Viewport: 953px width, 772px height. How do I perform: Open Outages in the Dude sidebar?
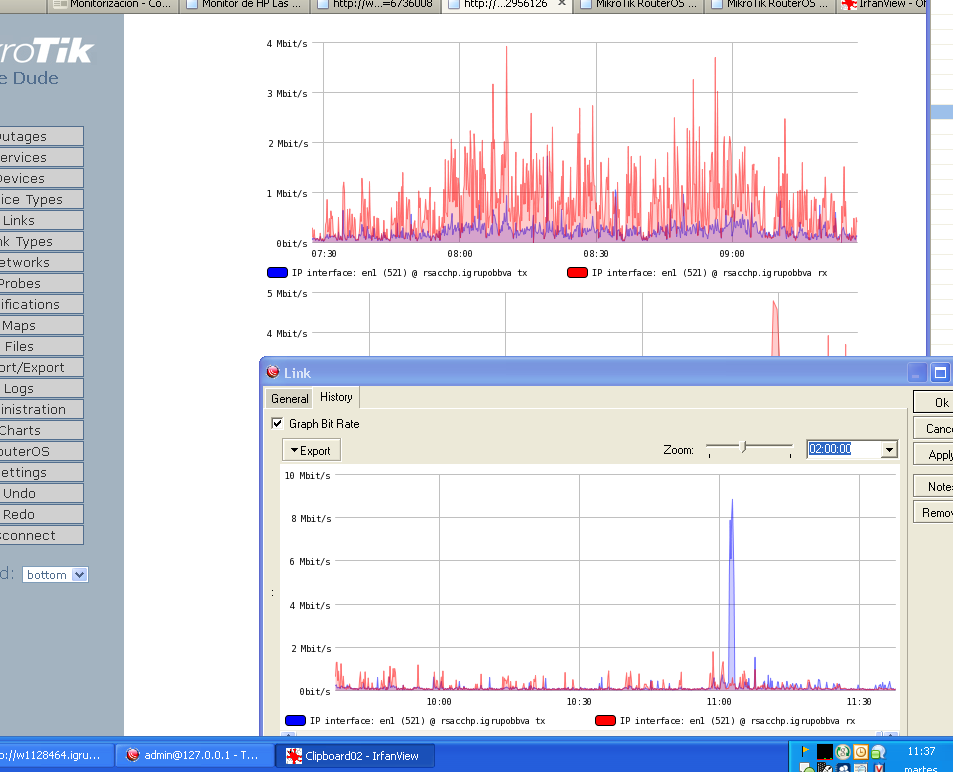point(41,136)
